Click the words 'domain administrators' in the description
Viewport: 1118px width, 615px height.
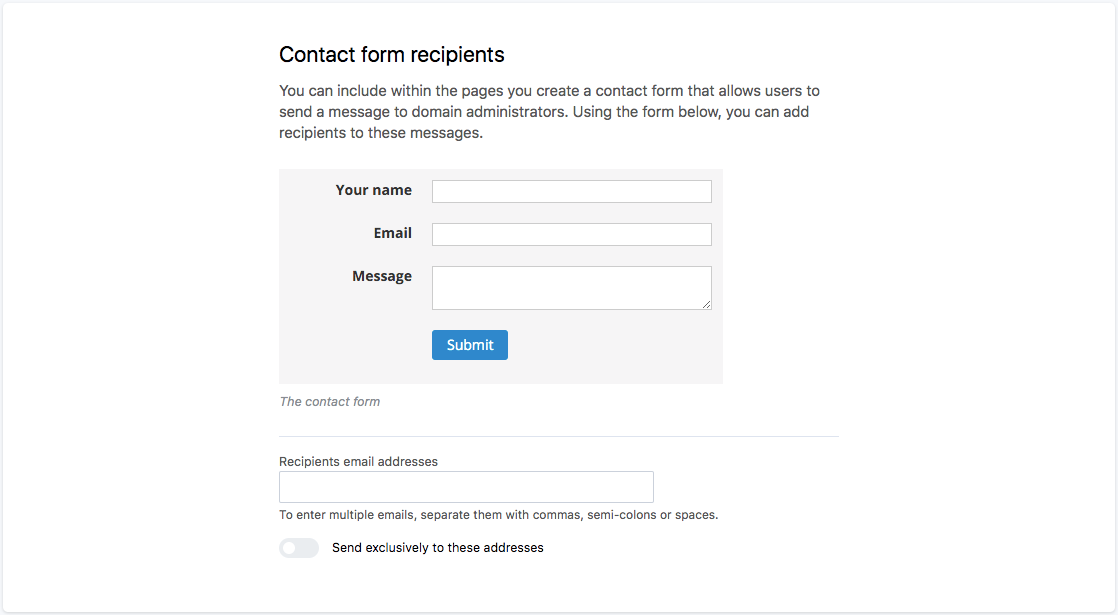coord(489,112)
